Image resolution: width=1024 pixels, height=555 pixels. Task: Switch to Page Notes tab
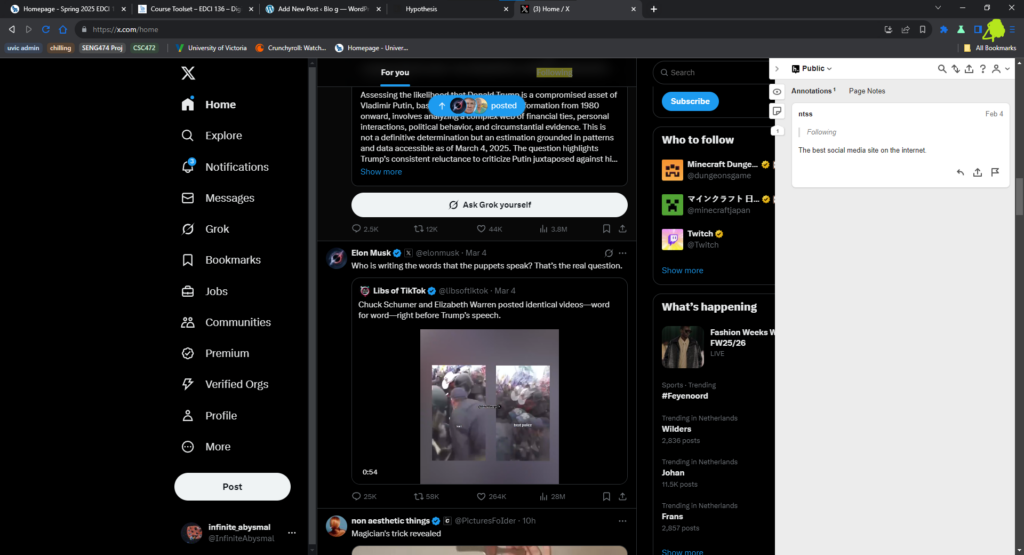pyautogui.click(x=867, y=91)
